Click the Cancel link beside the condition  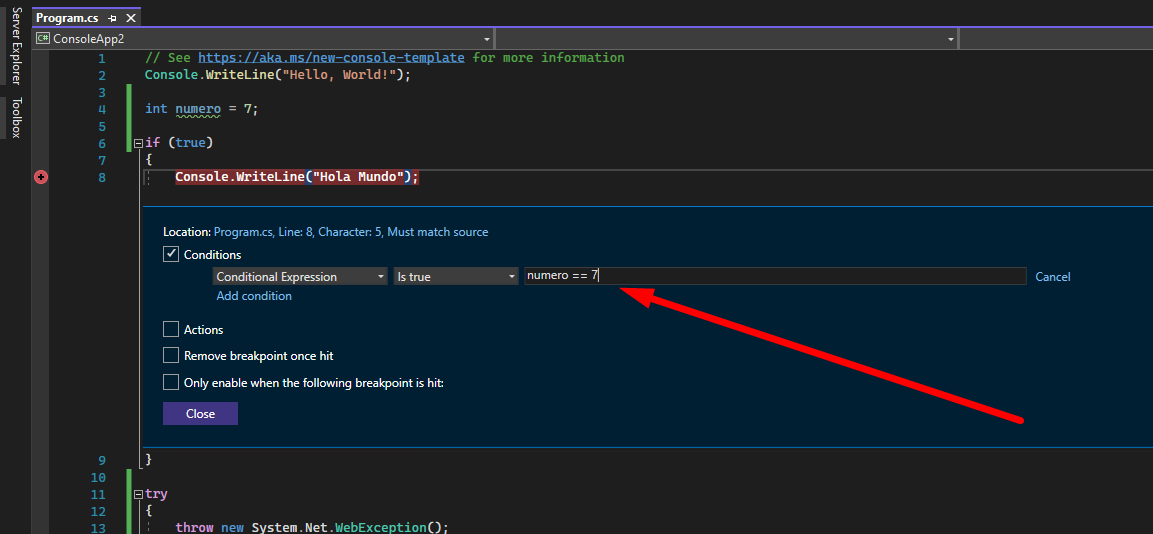coord(1052,277)
